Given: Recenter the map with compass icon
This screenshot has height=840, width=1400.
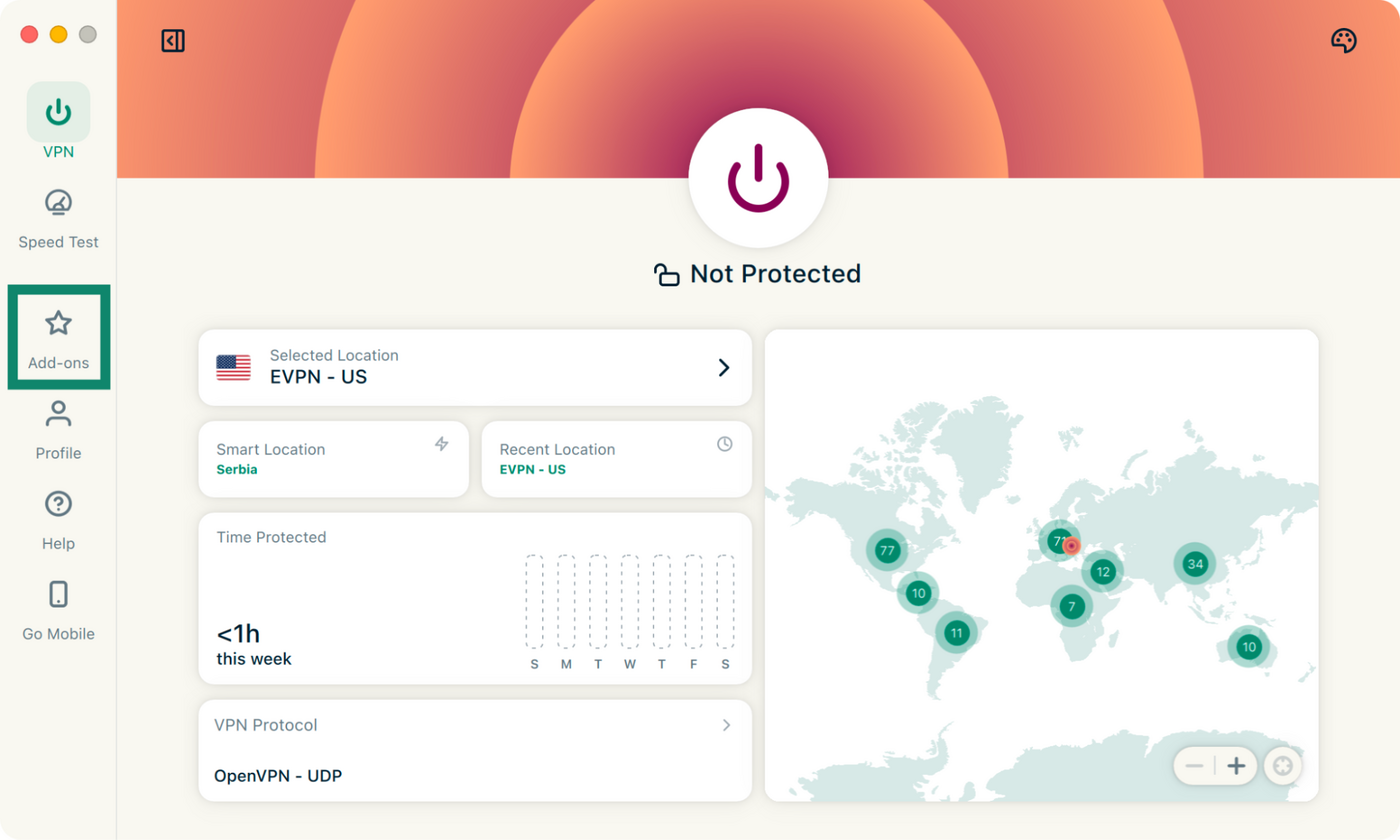Looking at the screenshot, I should pos(1283,767).
